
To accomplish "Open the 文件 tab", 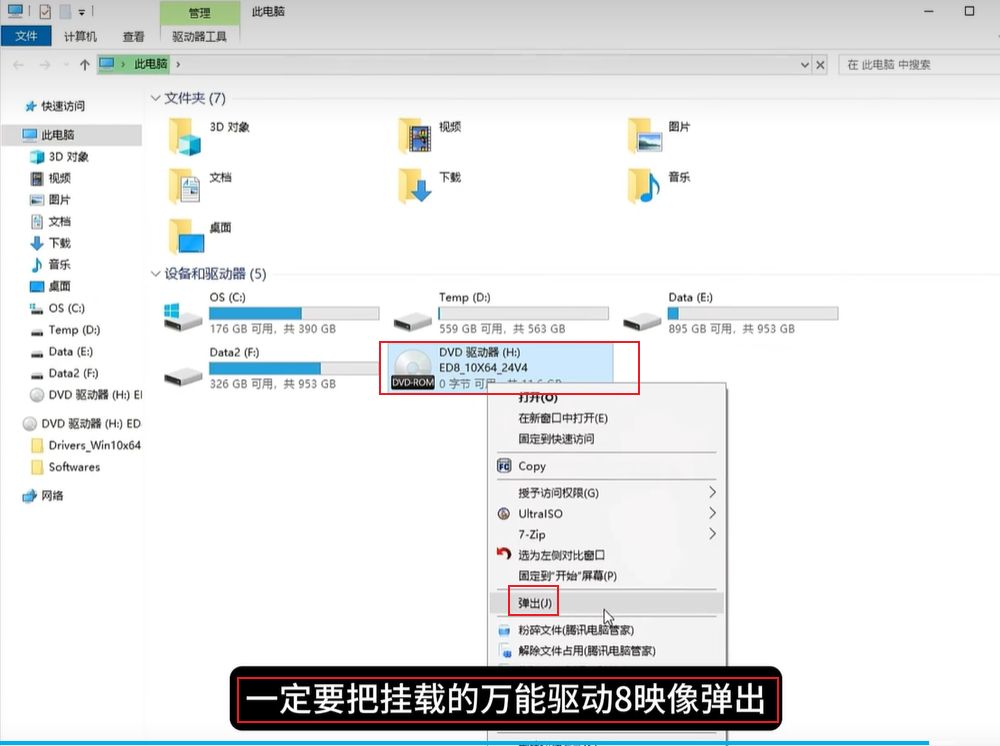I will point(26,37).
